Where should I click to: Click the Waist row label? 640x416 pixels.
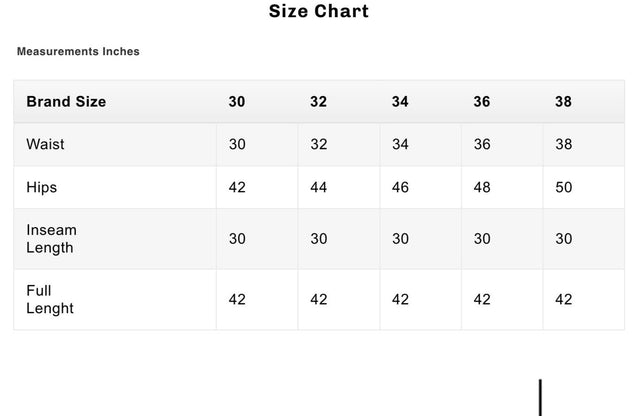[x=45, y=145]
